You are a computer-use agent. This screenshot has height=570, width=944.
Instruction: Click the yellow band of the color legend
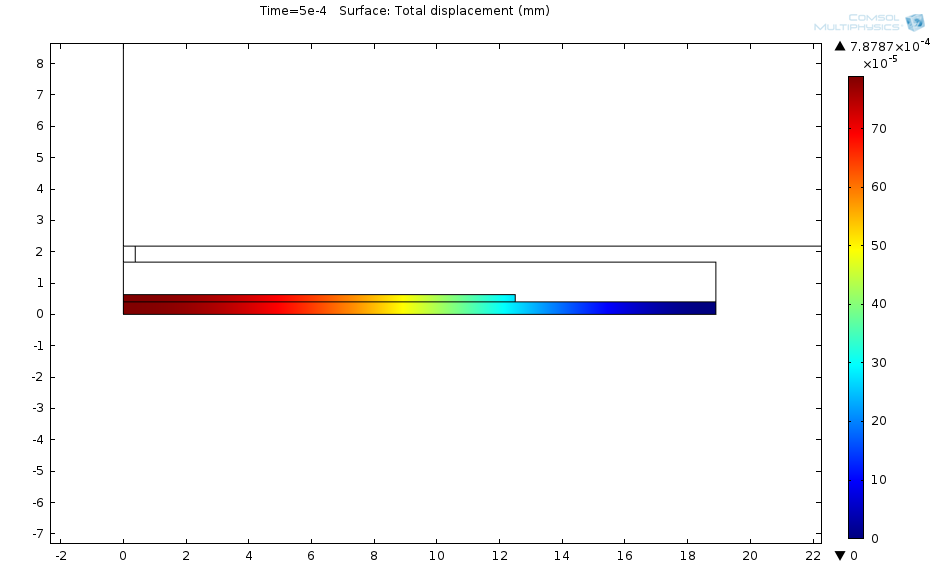tap(856, 245)
